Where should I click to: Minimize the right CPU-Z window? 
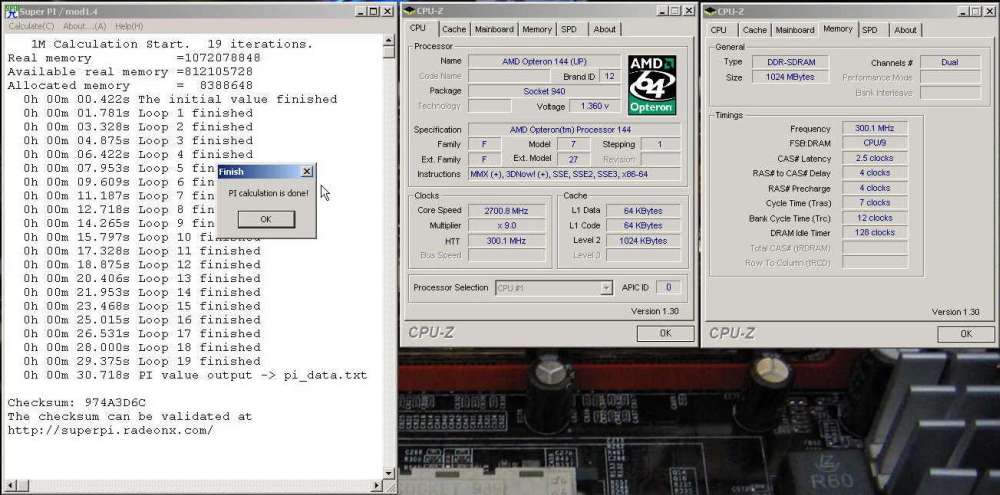click(x=963, y=11)
